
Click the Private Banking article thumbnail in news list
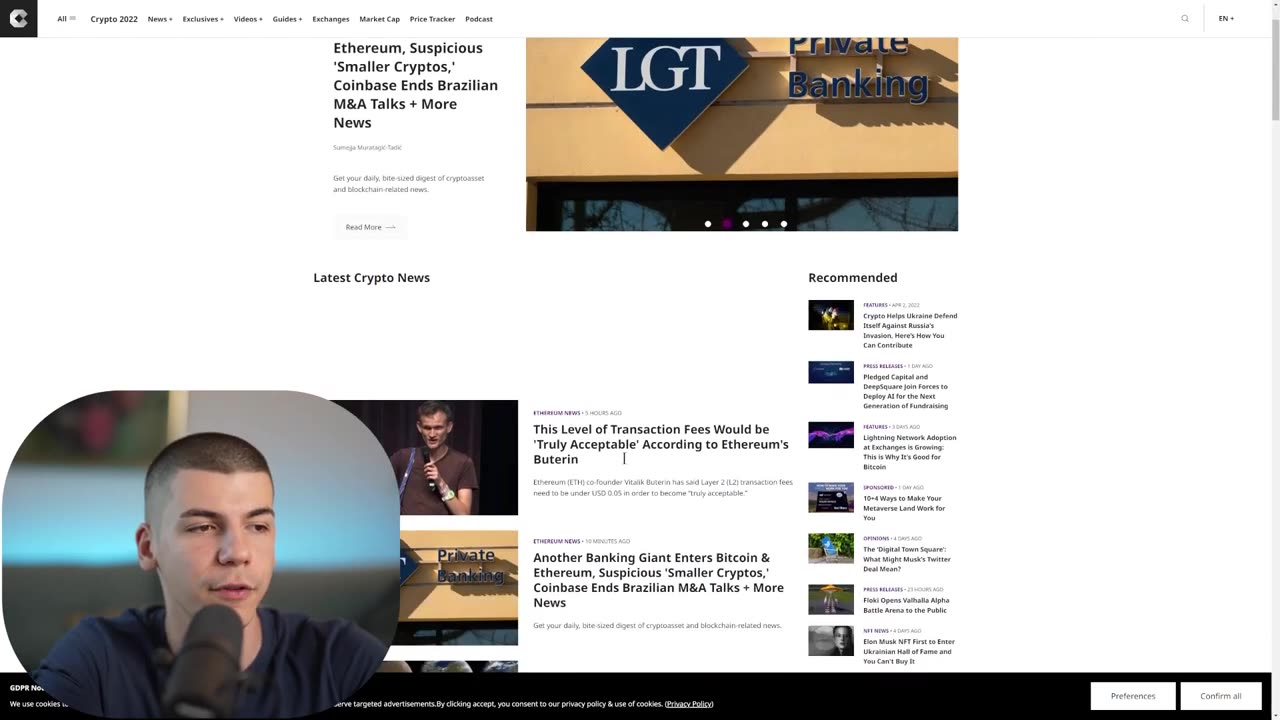pos(459,588)
